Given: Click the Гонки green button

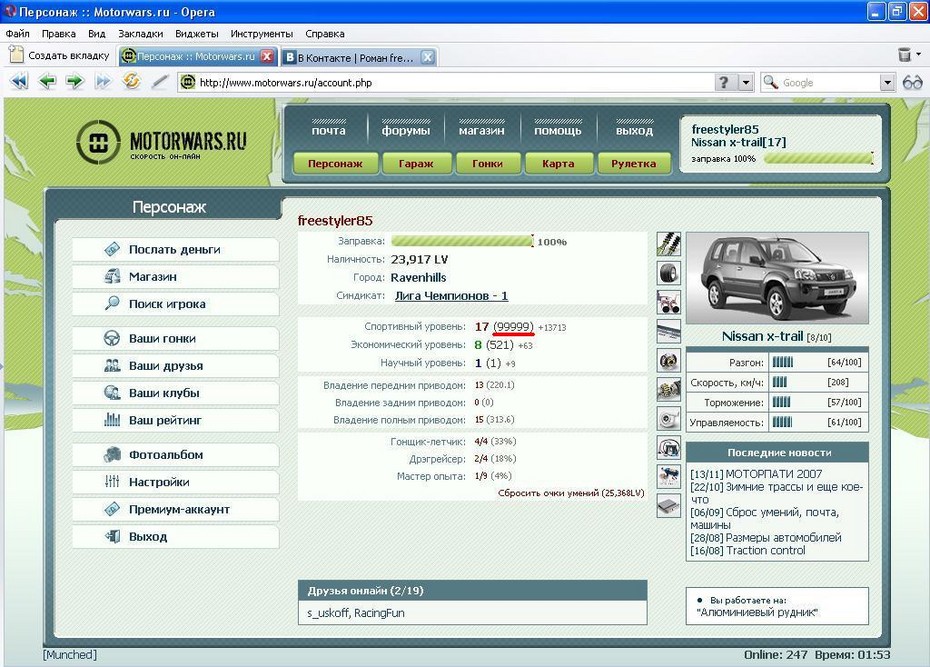Looking at the screenshot, I should tap(488, 164).
